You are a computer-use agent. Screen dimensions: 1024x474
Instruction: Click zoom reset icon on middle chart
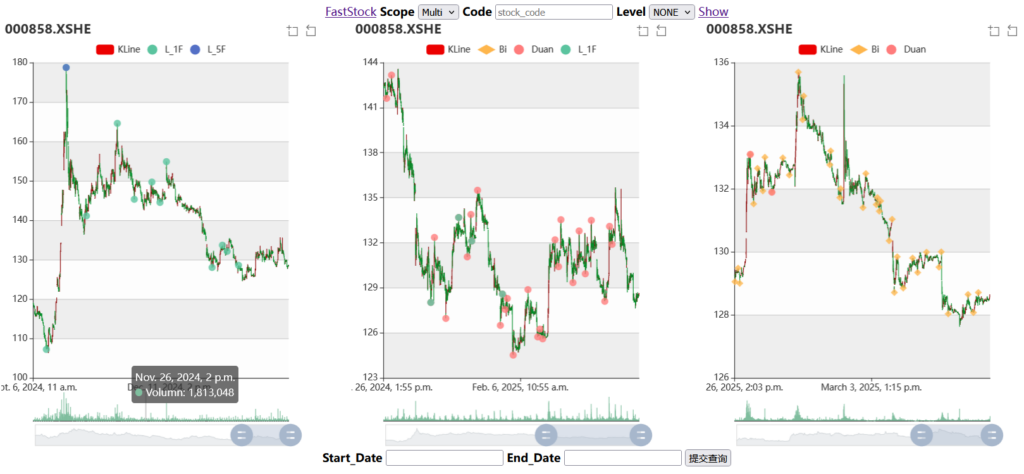click(x=662, y=31)
